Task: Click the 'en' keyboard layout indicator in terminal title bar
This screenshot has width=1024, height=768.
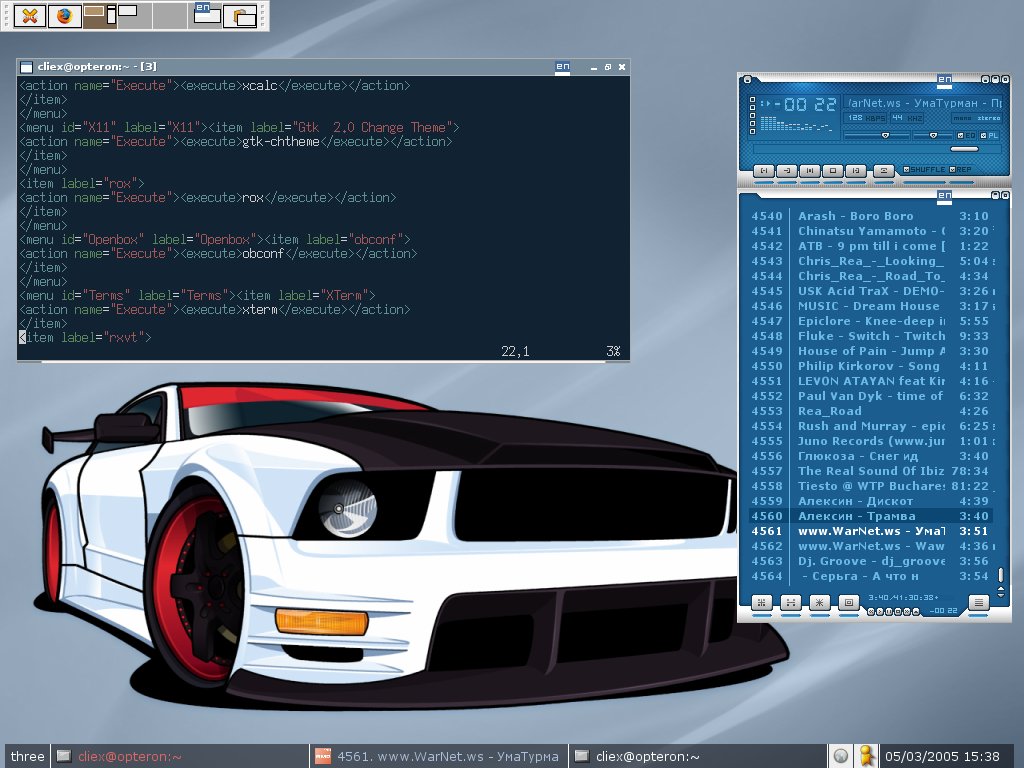Action: coord(562,67)
